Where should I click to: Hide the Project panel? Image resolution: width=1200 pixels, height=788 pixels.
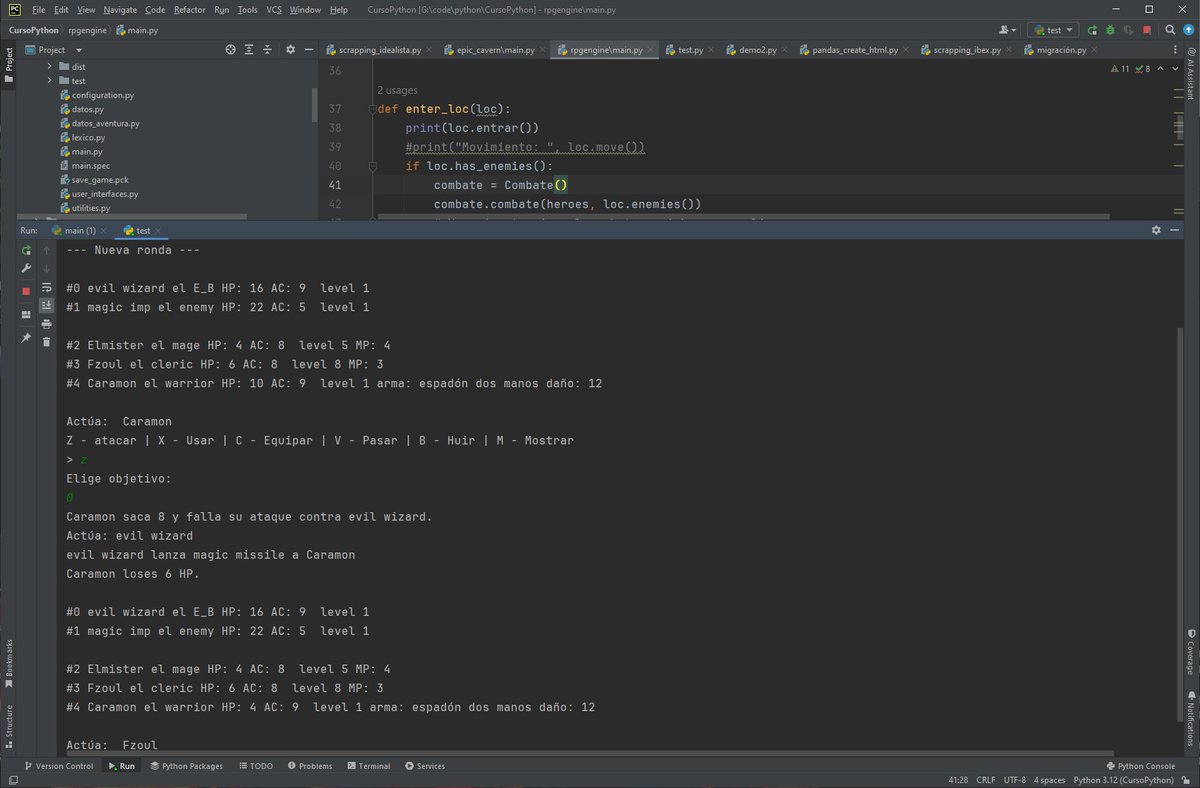point(309,49)
